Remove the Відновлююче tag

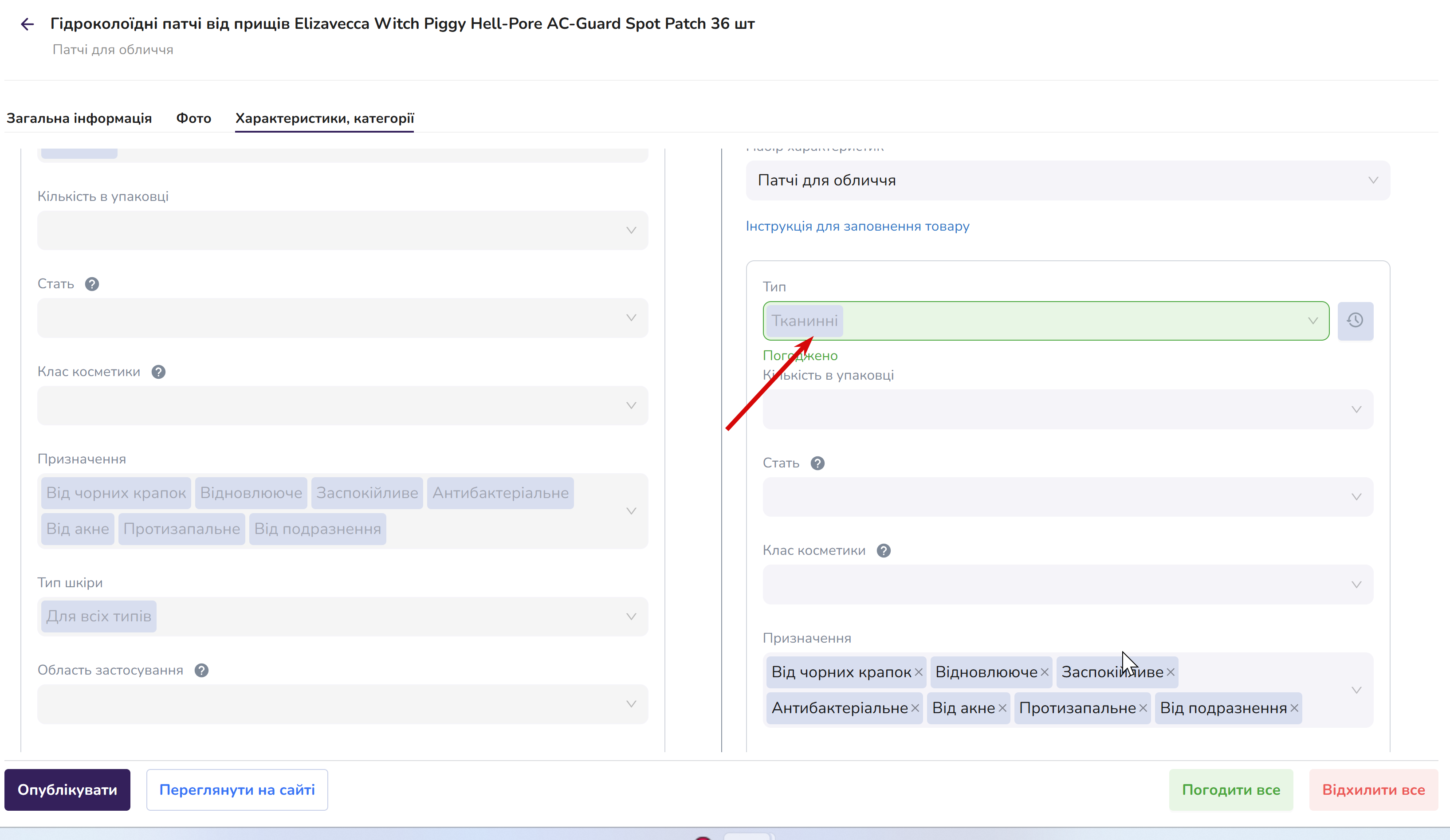[1044, 672]
